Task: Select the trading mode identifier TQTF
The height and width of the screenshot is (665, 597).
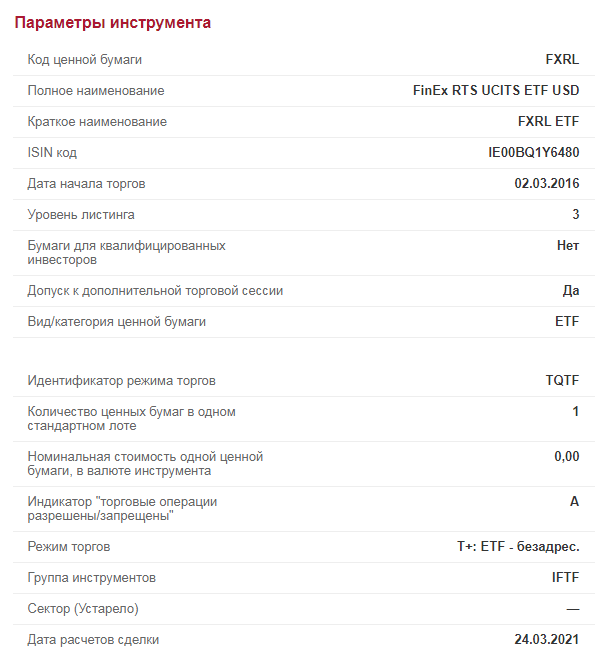Action: click(x=562, y=380)
